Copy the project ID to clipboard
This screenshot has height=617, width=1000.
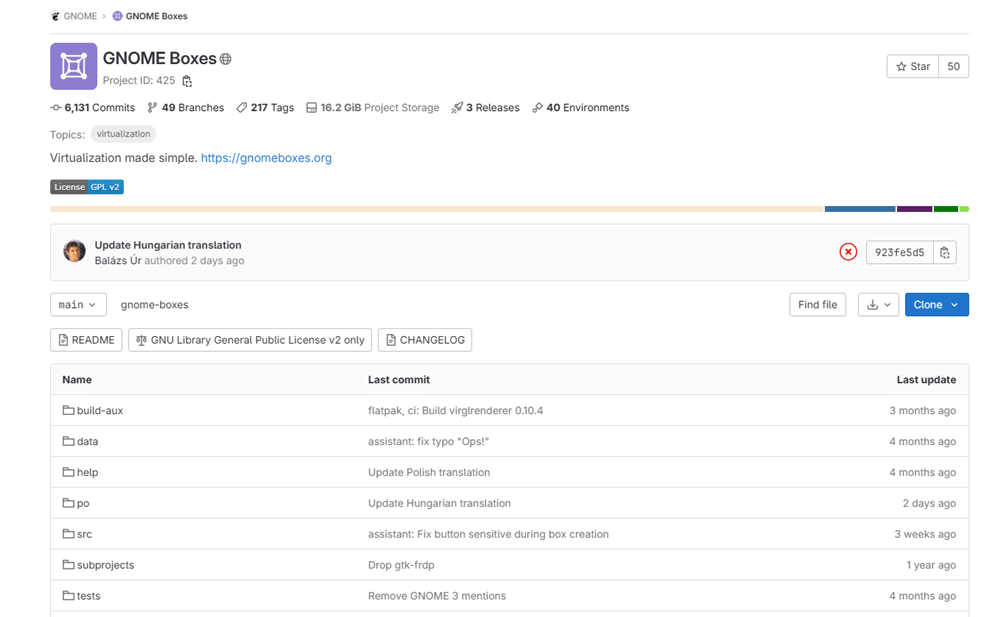(x=187, y=81)
